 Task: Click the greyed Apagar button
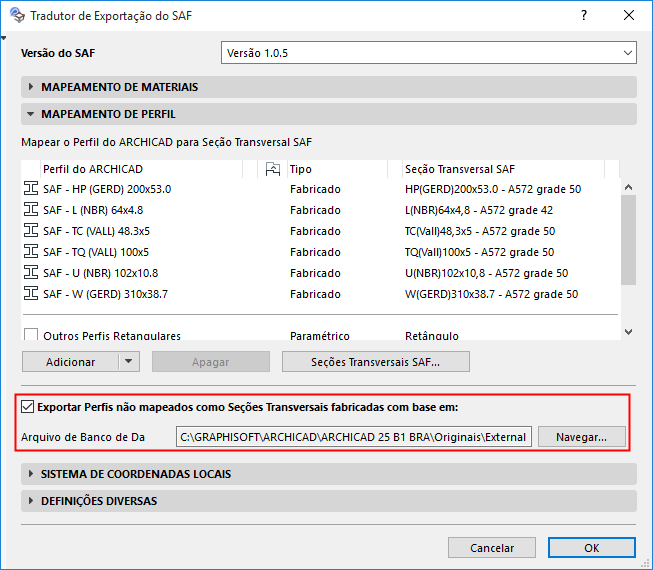pos(211,361)
